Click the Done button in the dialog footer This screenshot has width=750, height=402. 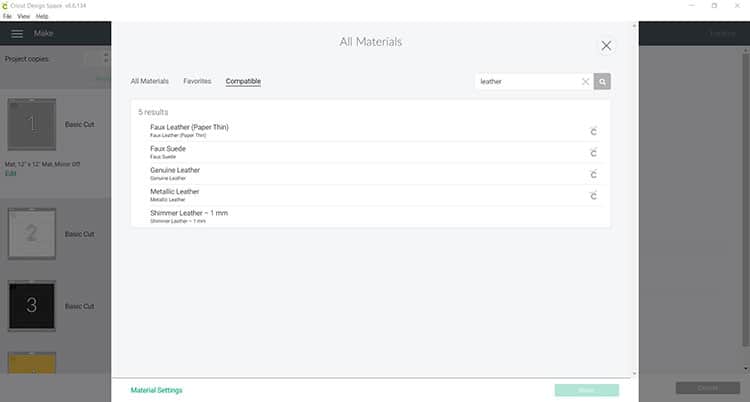point(587,390)
